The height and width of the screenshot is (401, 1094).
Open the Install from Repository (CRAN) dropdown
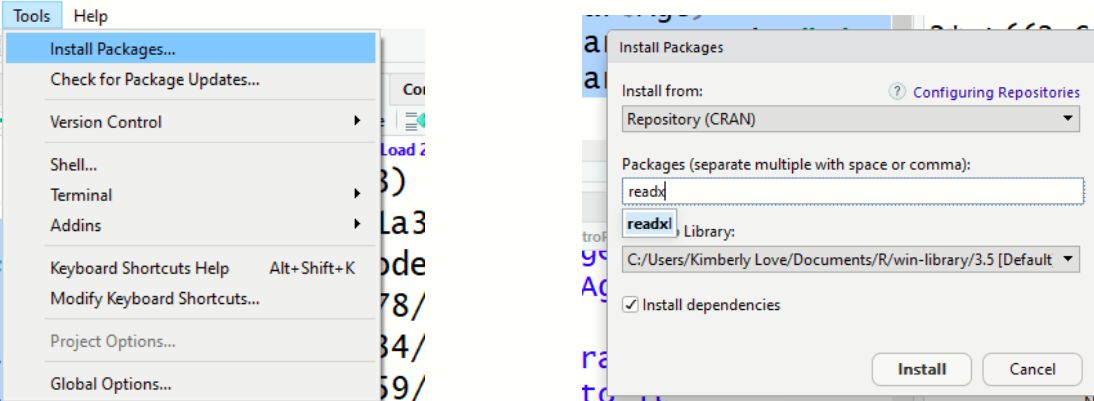pos(850,120)
